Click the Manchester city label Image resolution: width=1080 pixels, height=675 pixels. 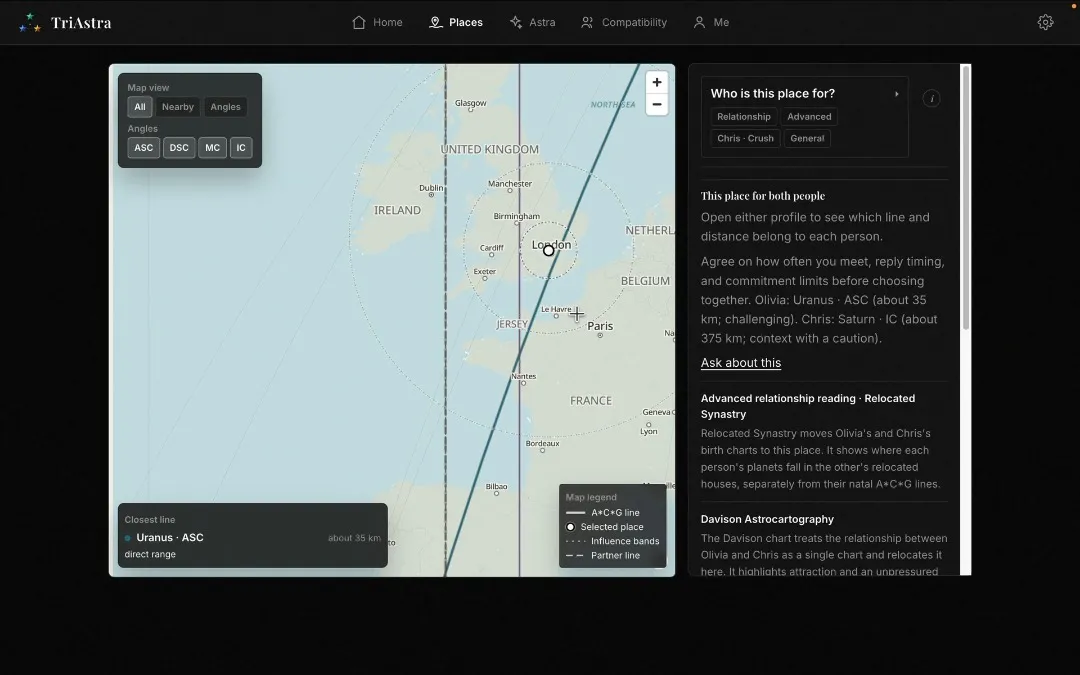click(510, 183)
